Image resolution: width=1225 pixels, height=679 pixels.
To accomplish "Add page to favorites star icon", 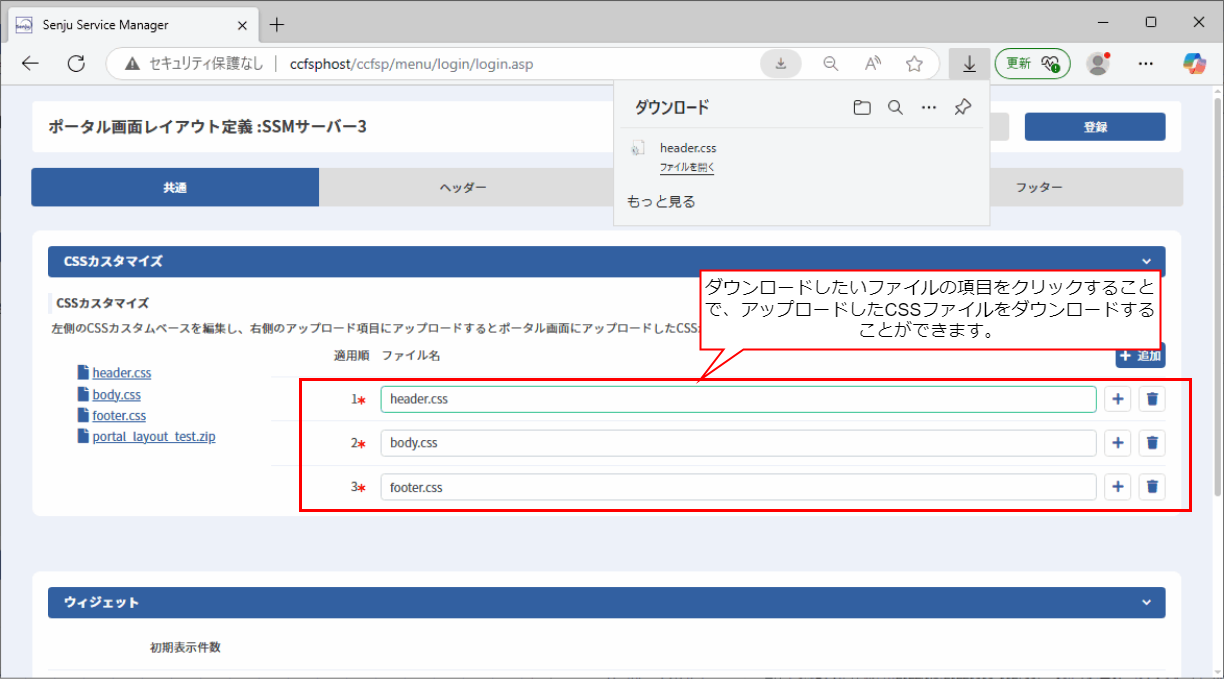I will (914, 64).
